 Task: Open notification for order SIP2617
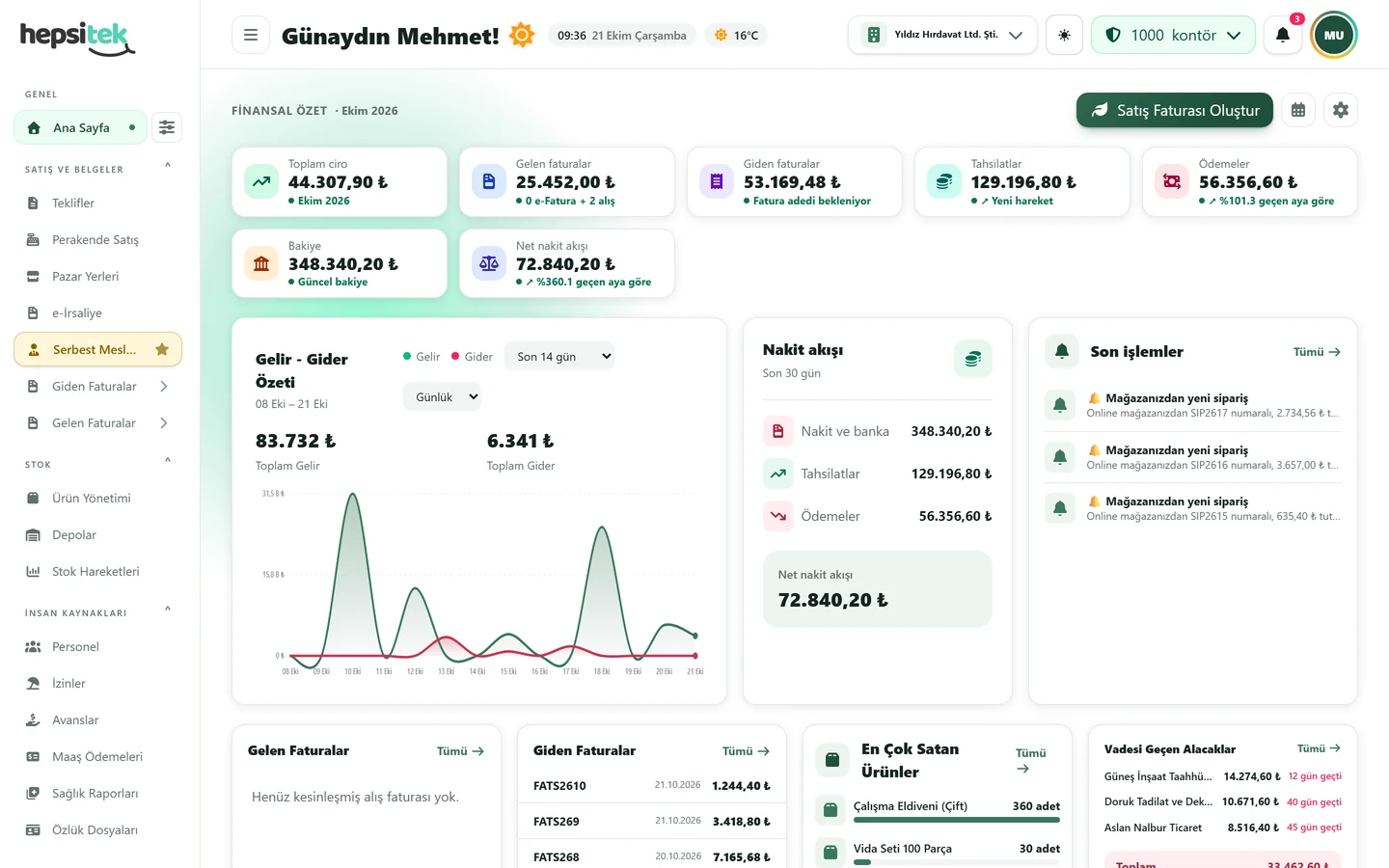1193,405
